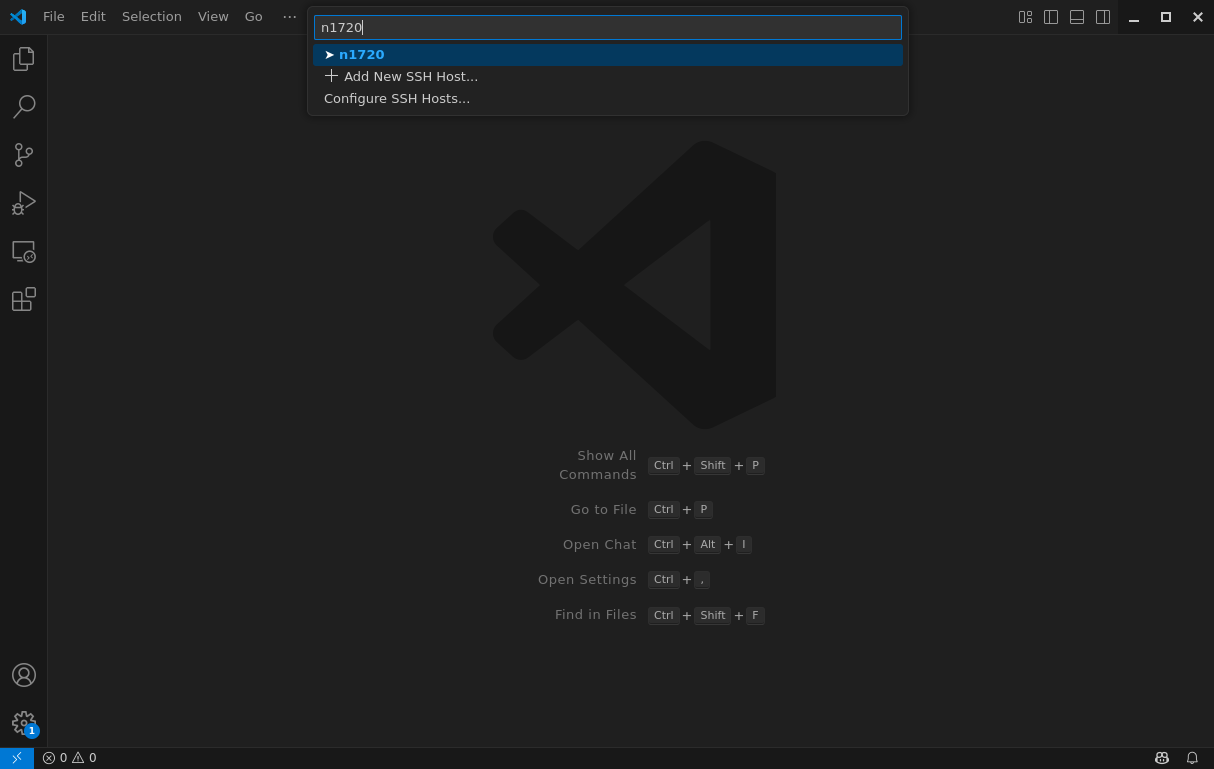The height and width of the screenshot is (769, 1214).
Task: Open the notifications bell
Action: [1192, 758]
